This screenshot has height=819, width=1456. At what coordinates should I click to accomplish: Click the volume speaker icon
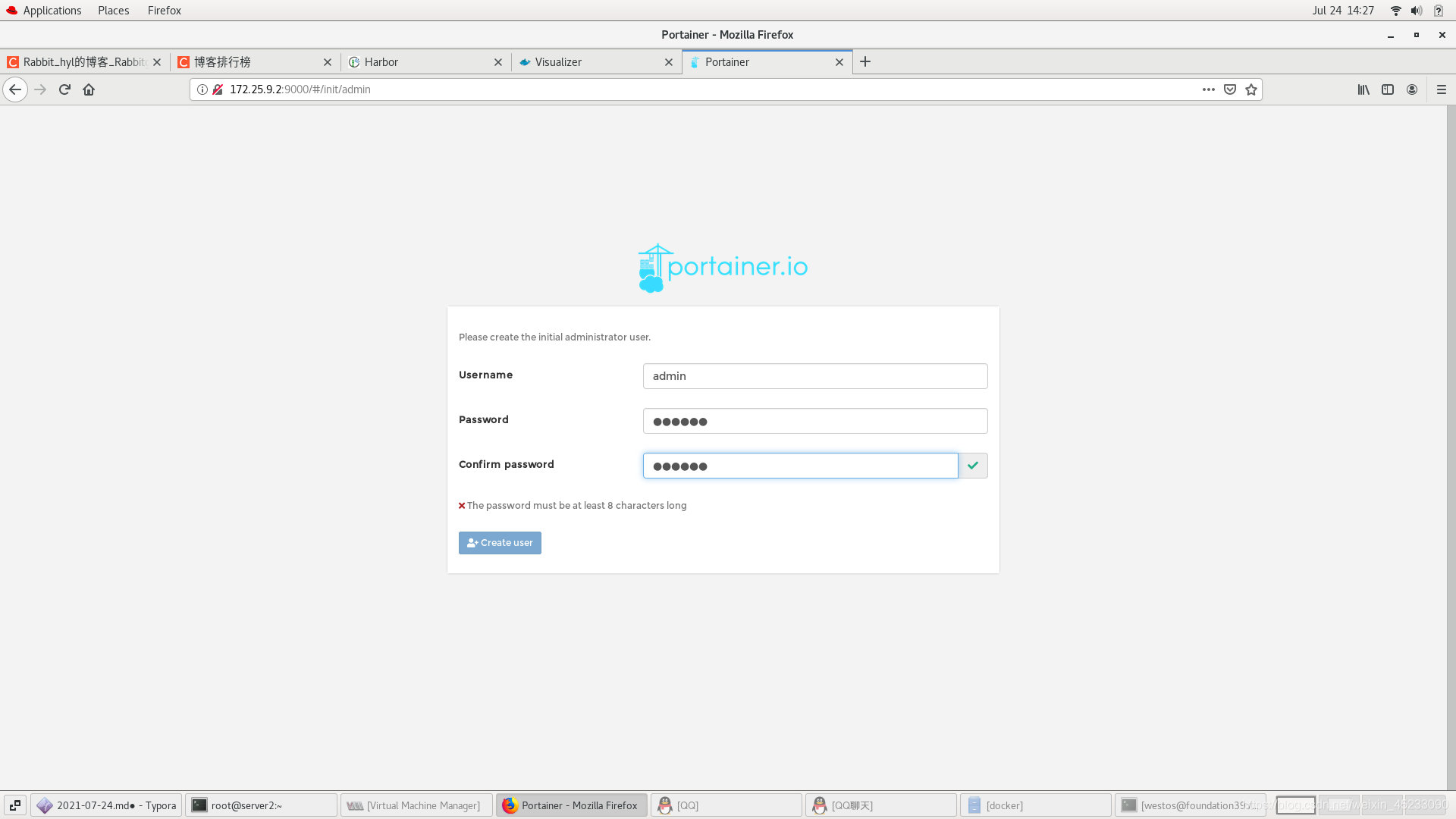click(1417, 11)
